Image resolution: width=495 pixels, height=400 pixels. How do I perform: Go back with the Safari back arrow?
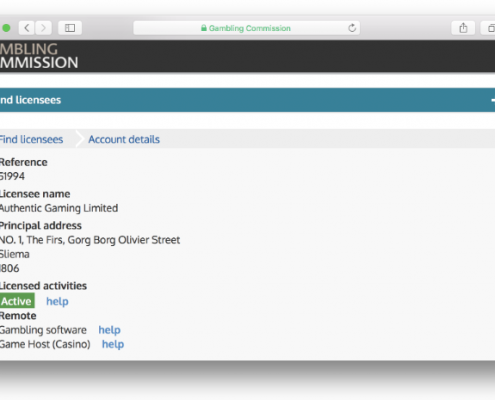(x=27, y=28)
